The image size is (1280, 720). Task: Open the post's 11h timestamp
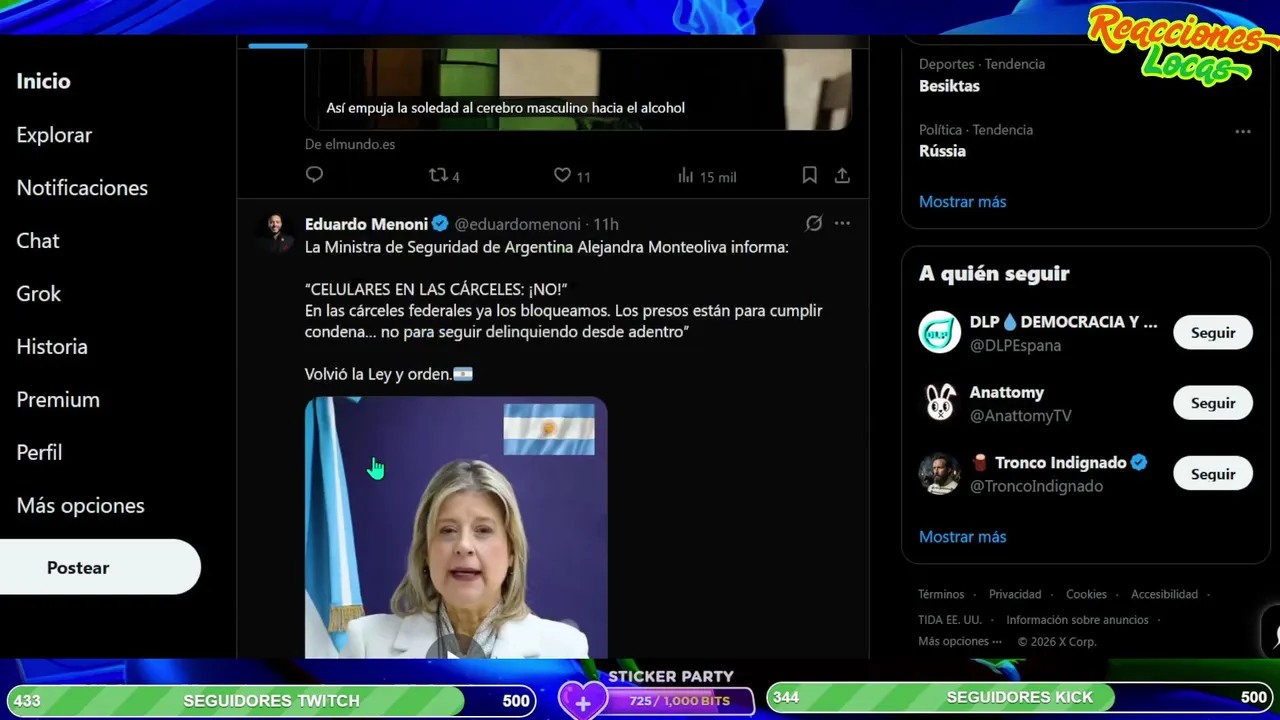point(606,224)
